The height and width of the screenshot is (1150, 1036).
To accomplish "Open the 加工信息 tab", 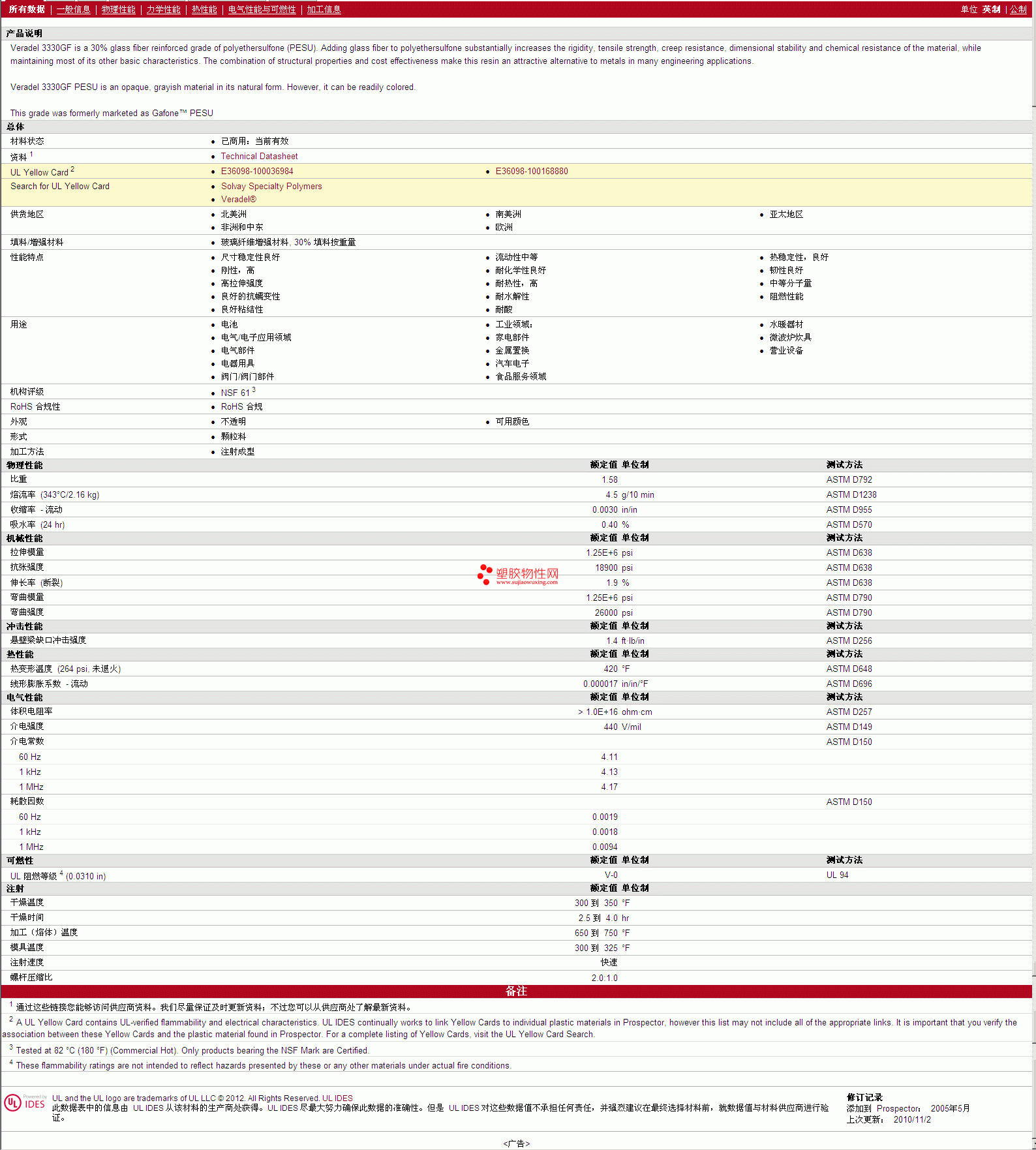I will pyautogui.click(x=324, y=9).
